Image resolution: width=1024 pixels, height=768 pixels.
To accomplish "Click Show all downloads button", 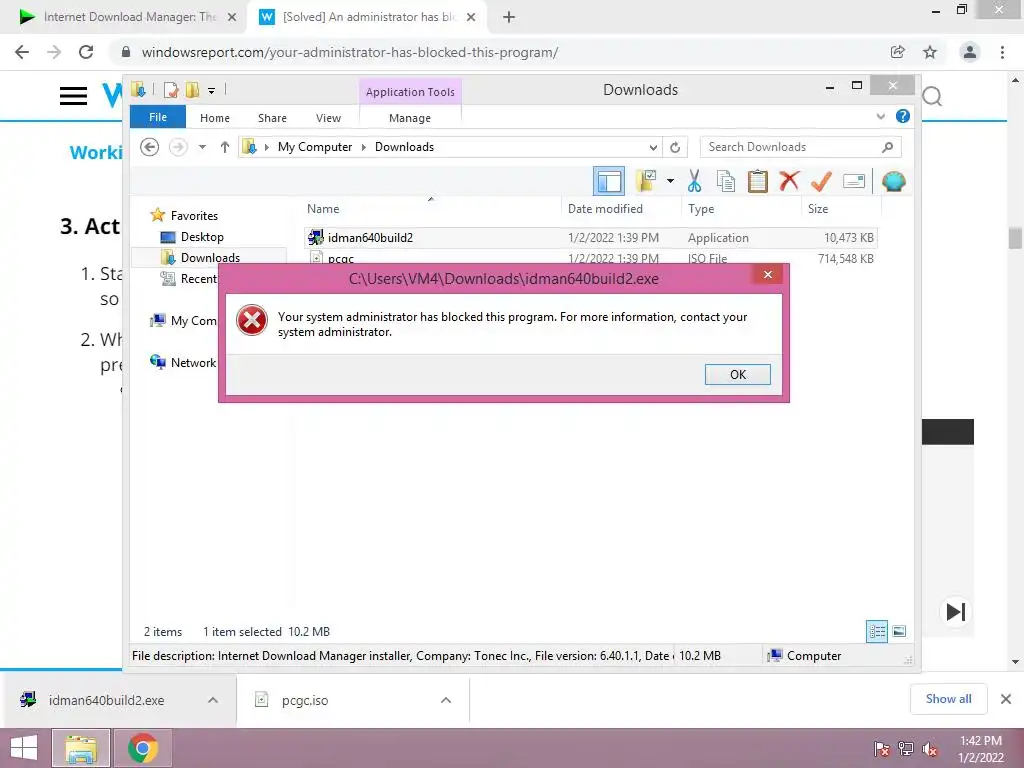I will click(x=948, y=699).
